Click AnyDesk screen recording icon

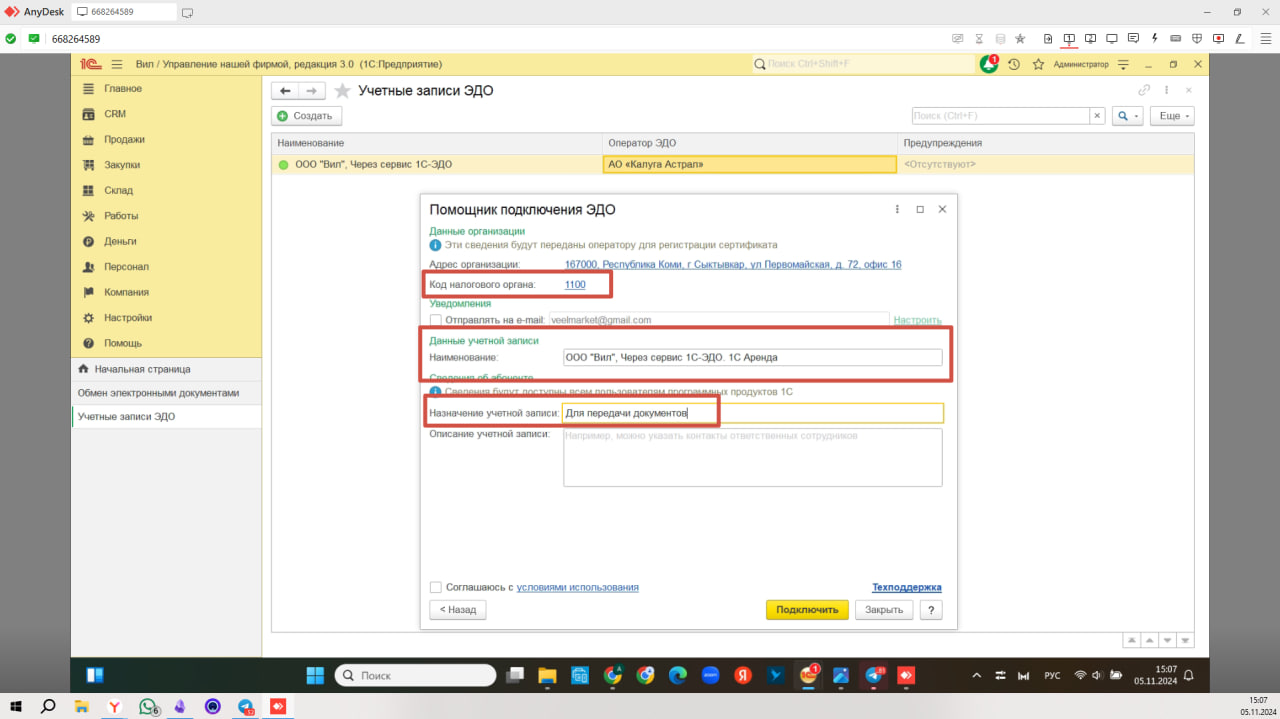point(1218,39)
